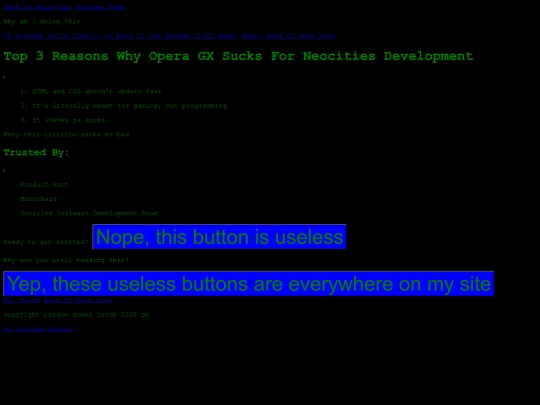Screen dimensions: 540x405
Task: Click the 'Trusted By:' heading
Action: [x=37, y=152]
